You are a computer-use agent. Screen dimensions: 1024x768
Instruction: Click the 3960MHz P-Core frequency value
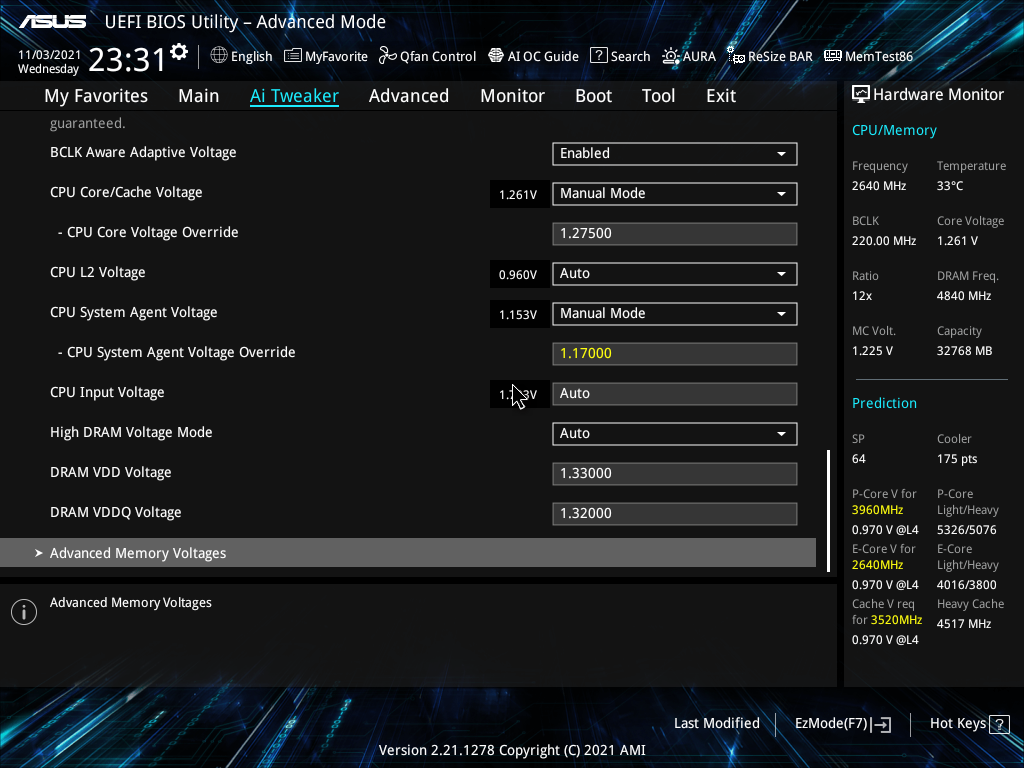[x=877, y=510]
